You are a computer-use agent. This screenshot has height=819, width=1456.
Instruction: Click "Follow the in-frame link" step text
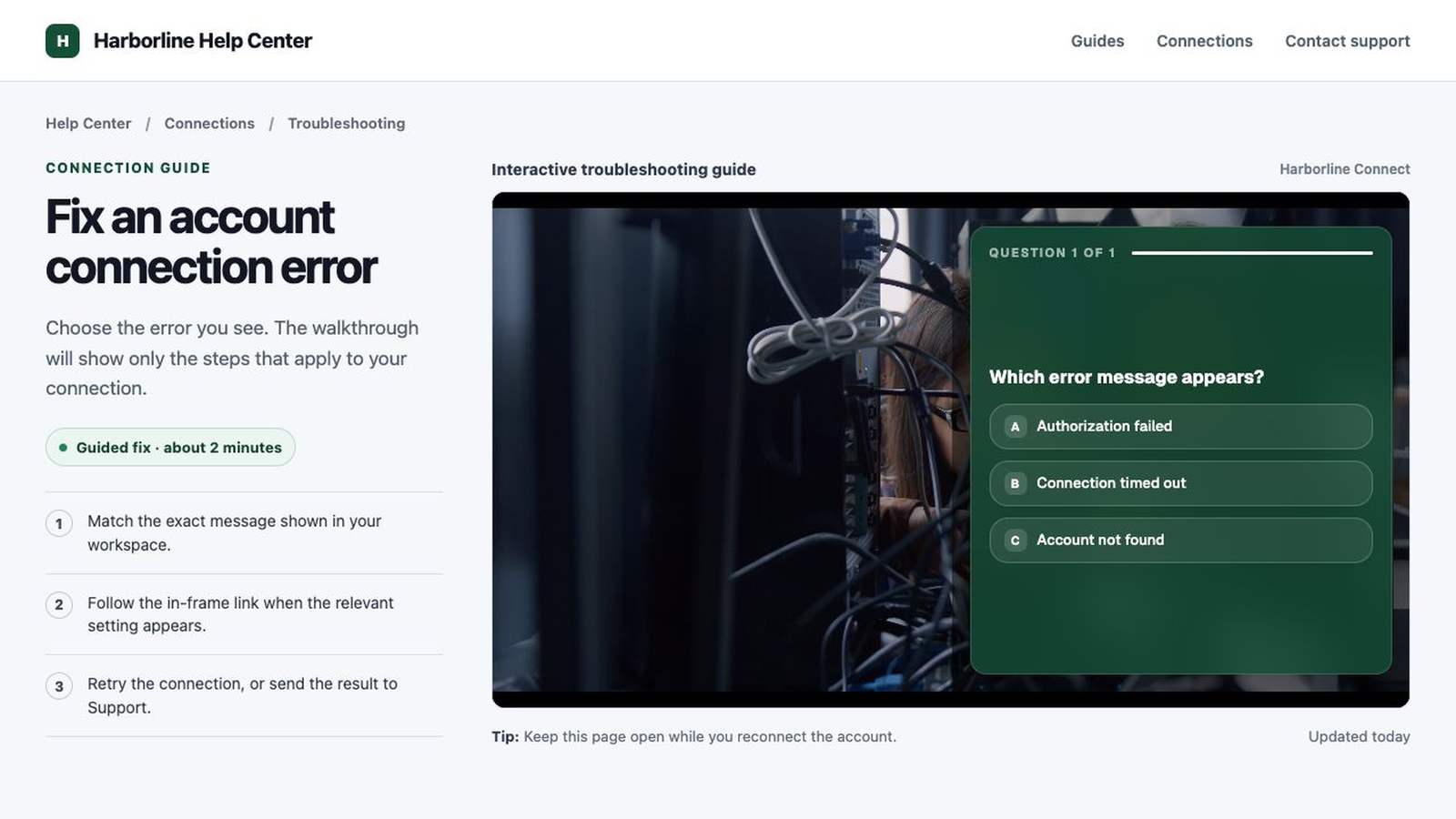point(240,614)
